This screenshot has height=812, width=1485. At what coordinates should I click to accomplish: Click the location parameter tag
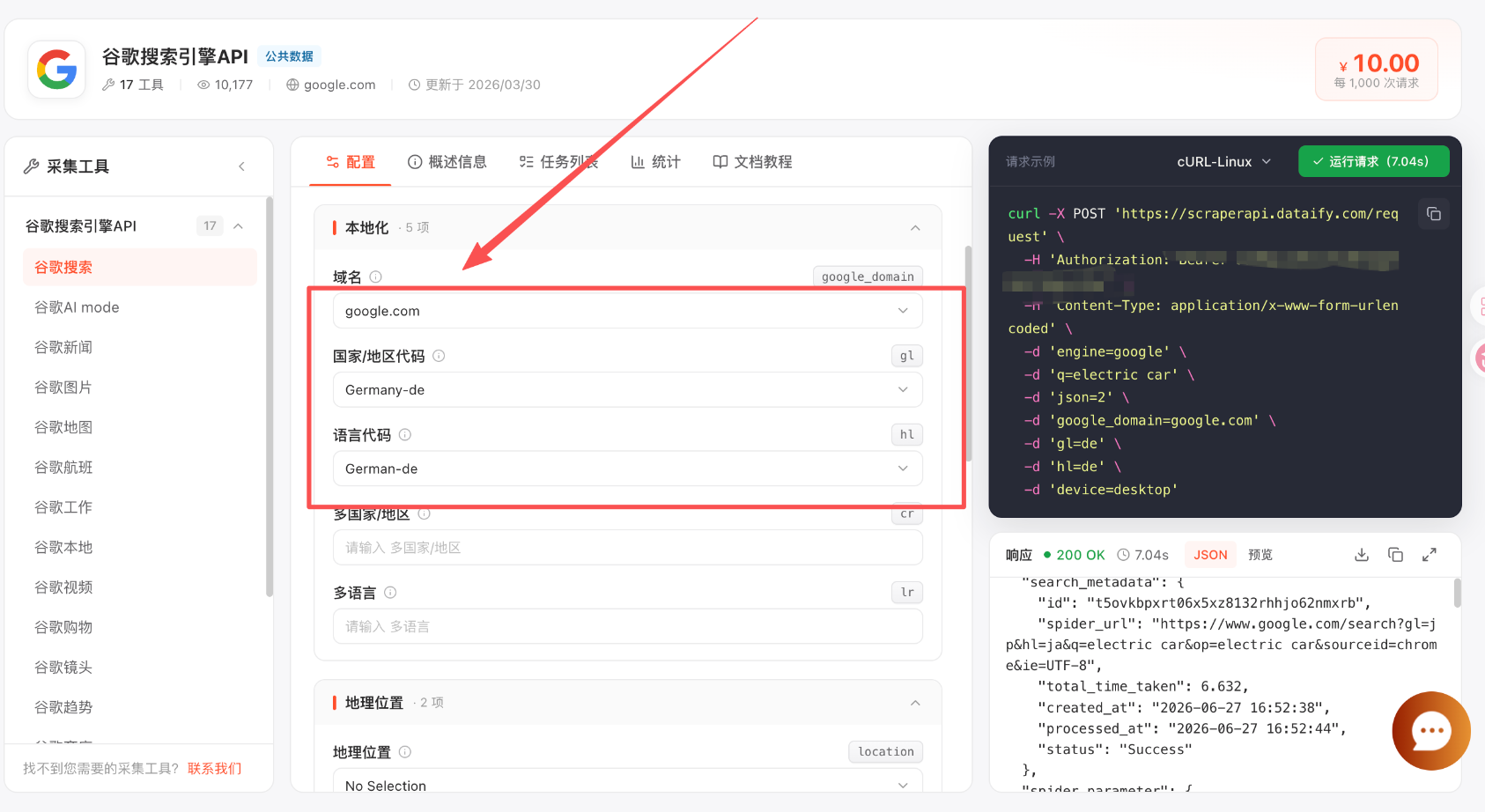click(x=886, y=751)
